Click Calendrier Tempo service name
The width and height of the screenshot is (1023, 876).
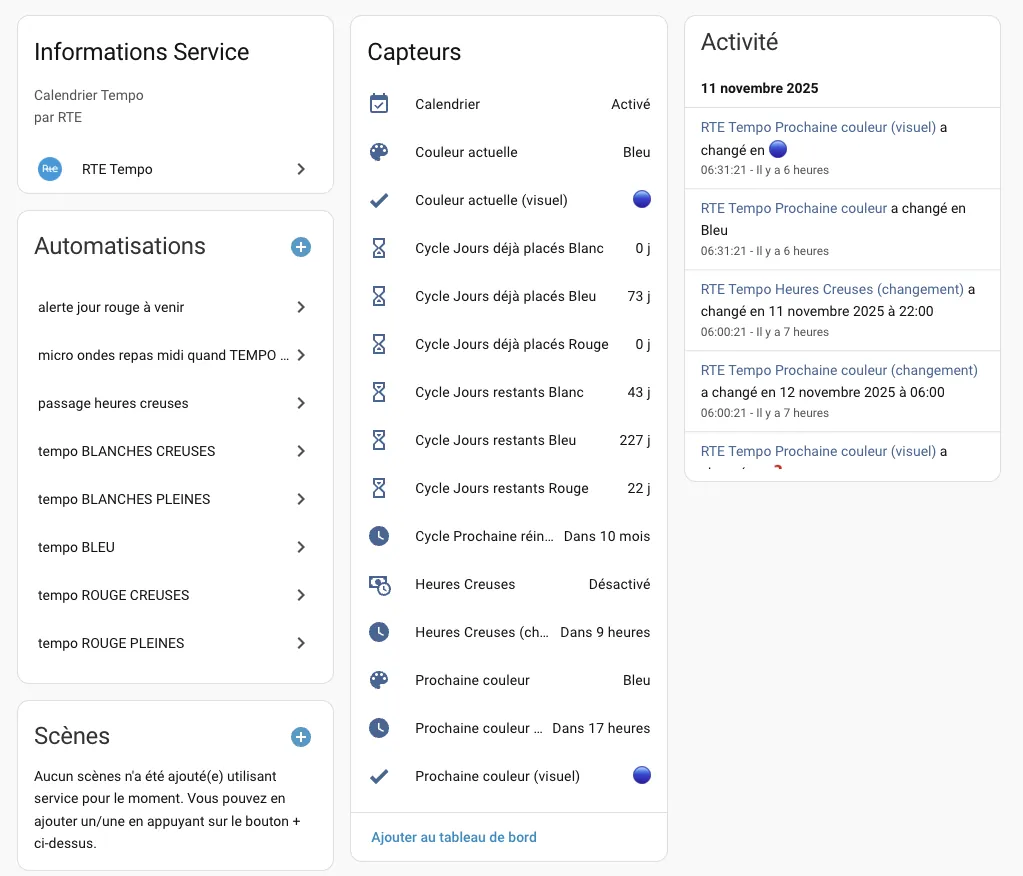tap(89, 95)
